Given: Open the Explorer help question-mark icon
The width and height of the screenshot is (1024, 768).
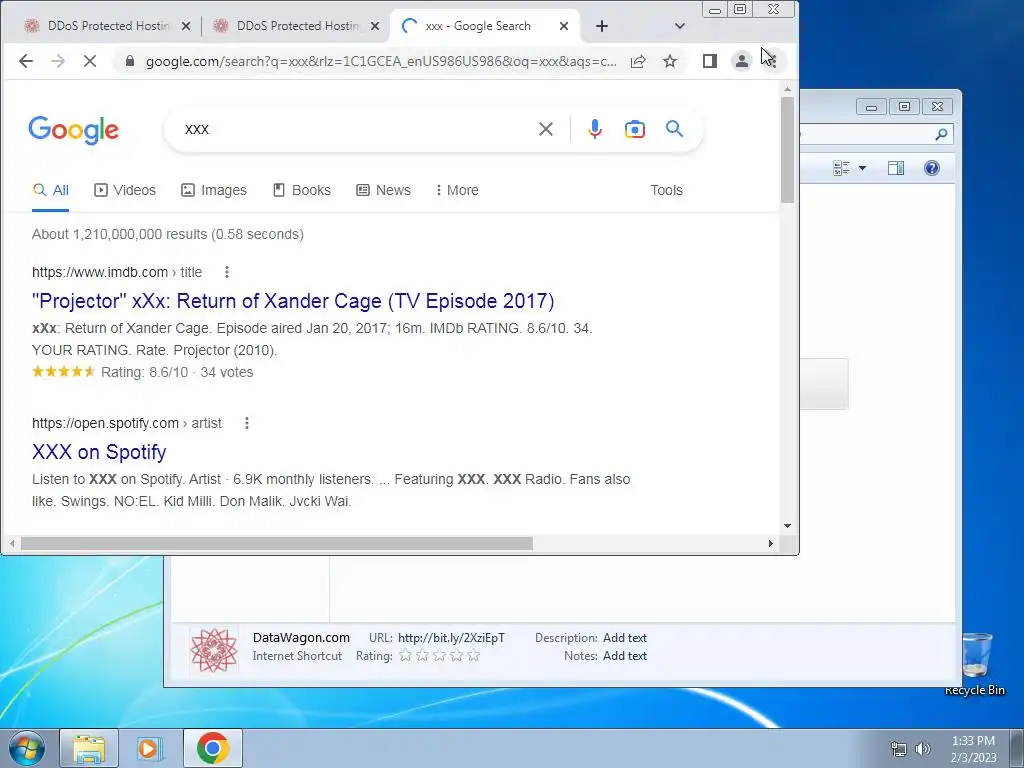Looking at the screenshot, I should click(932, 168).
